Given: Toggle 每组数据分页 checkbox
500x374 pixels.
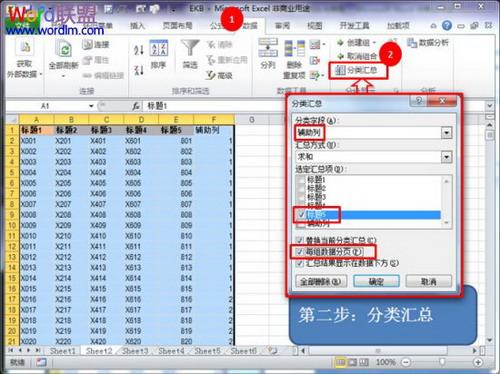Looking at the screenshot, I should click(300, 252).
